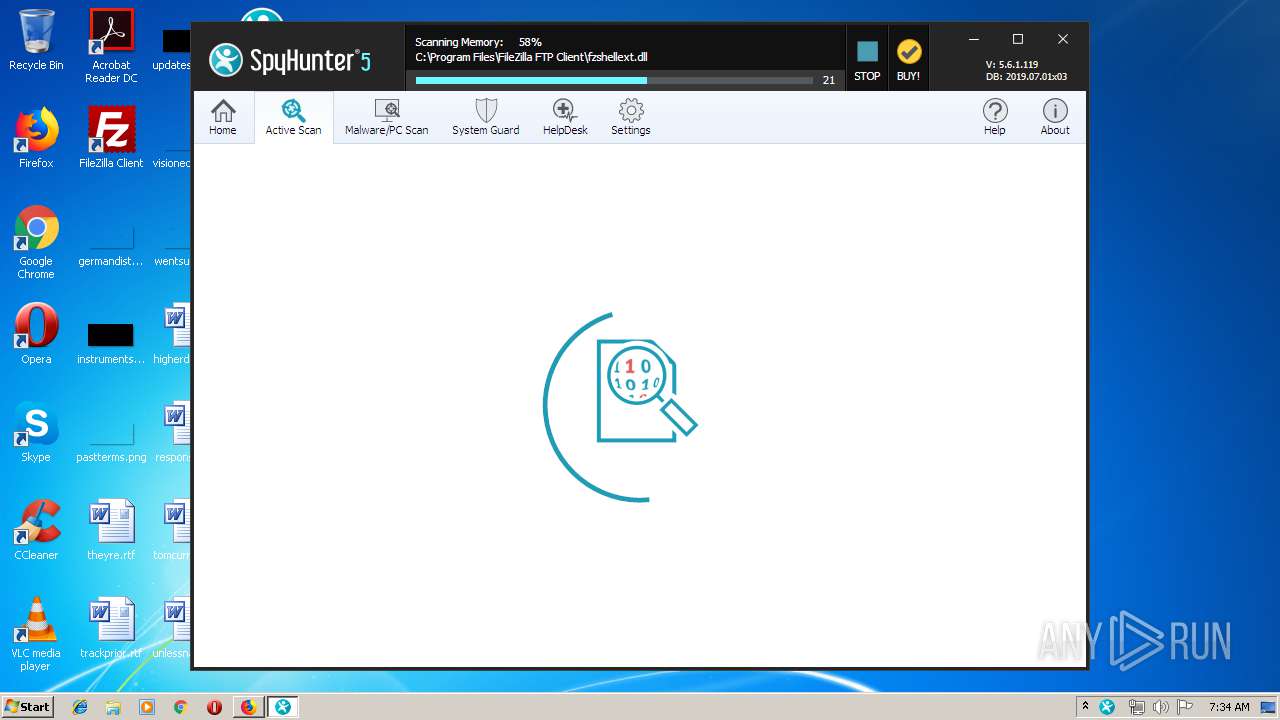Select the Active Scan tab

point(293,117)
